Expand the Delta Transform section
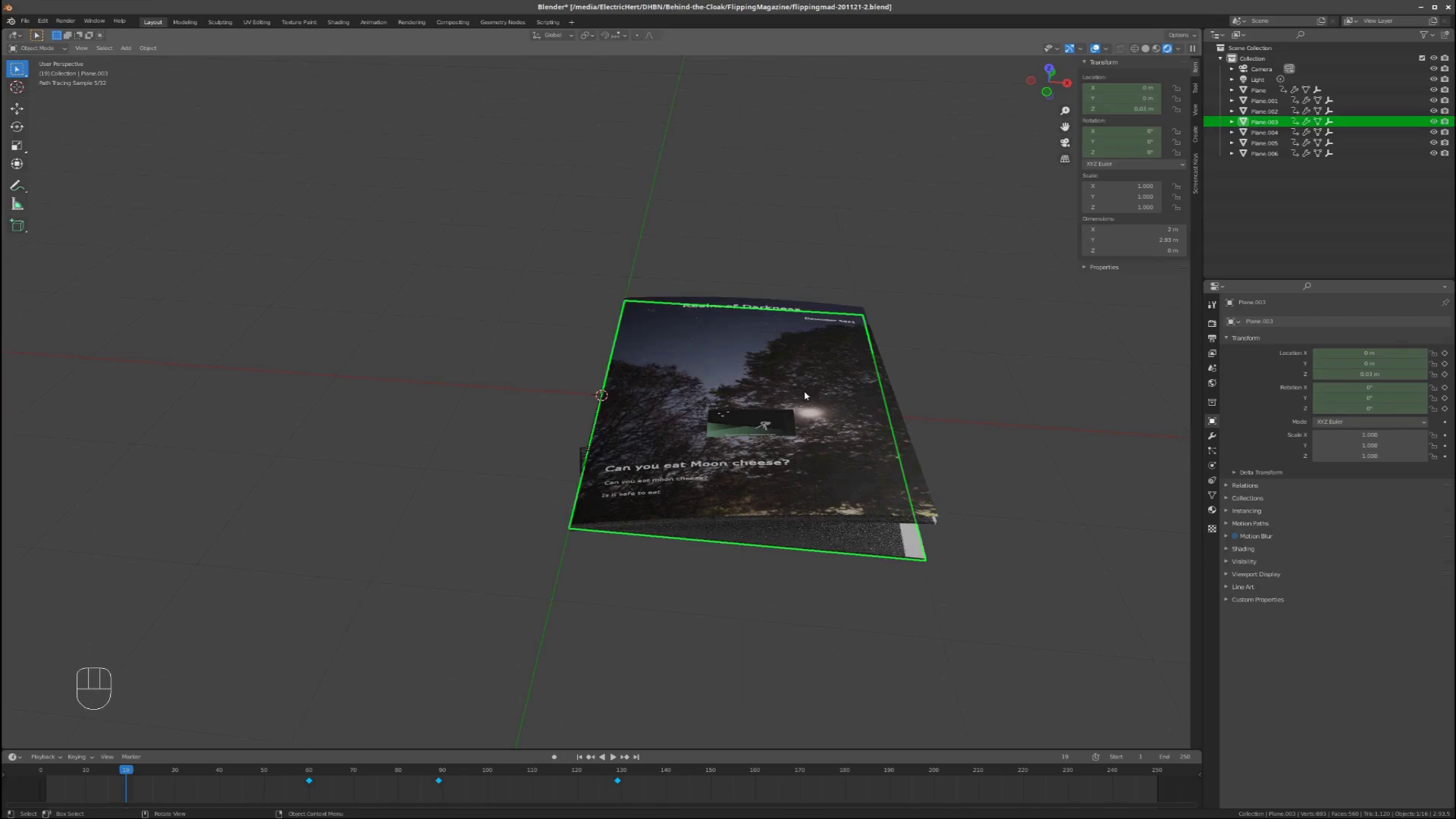This screenshot has height=819, width=1456. [x=1260, y=472]
